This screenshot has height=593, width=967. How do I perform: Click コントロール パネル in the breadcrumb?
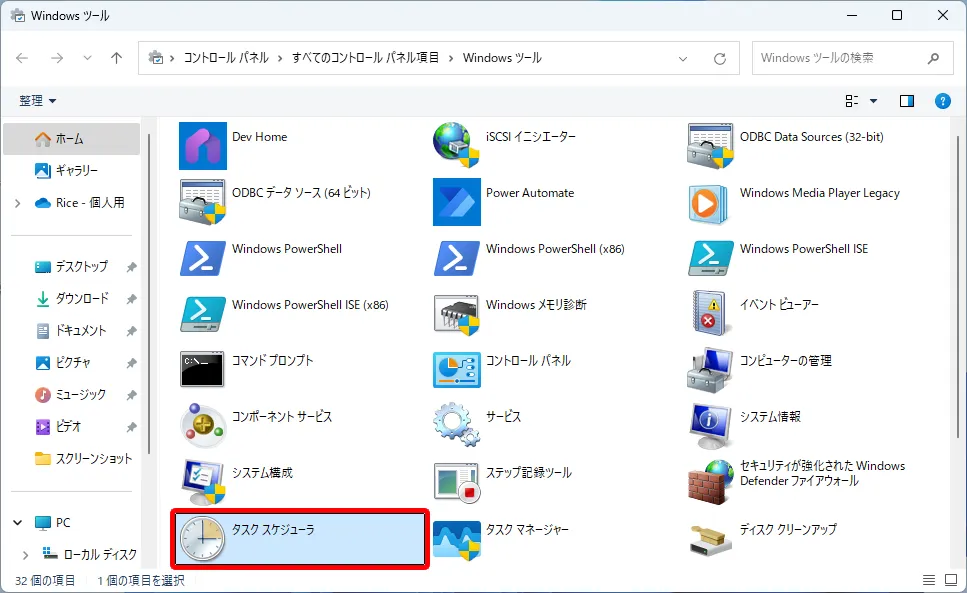point(226,58)
